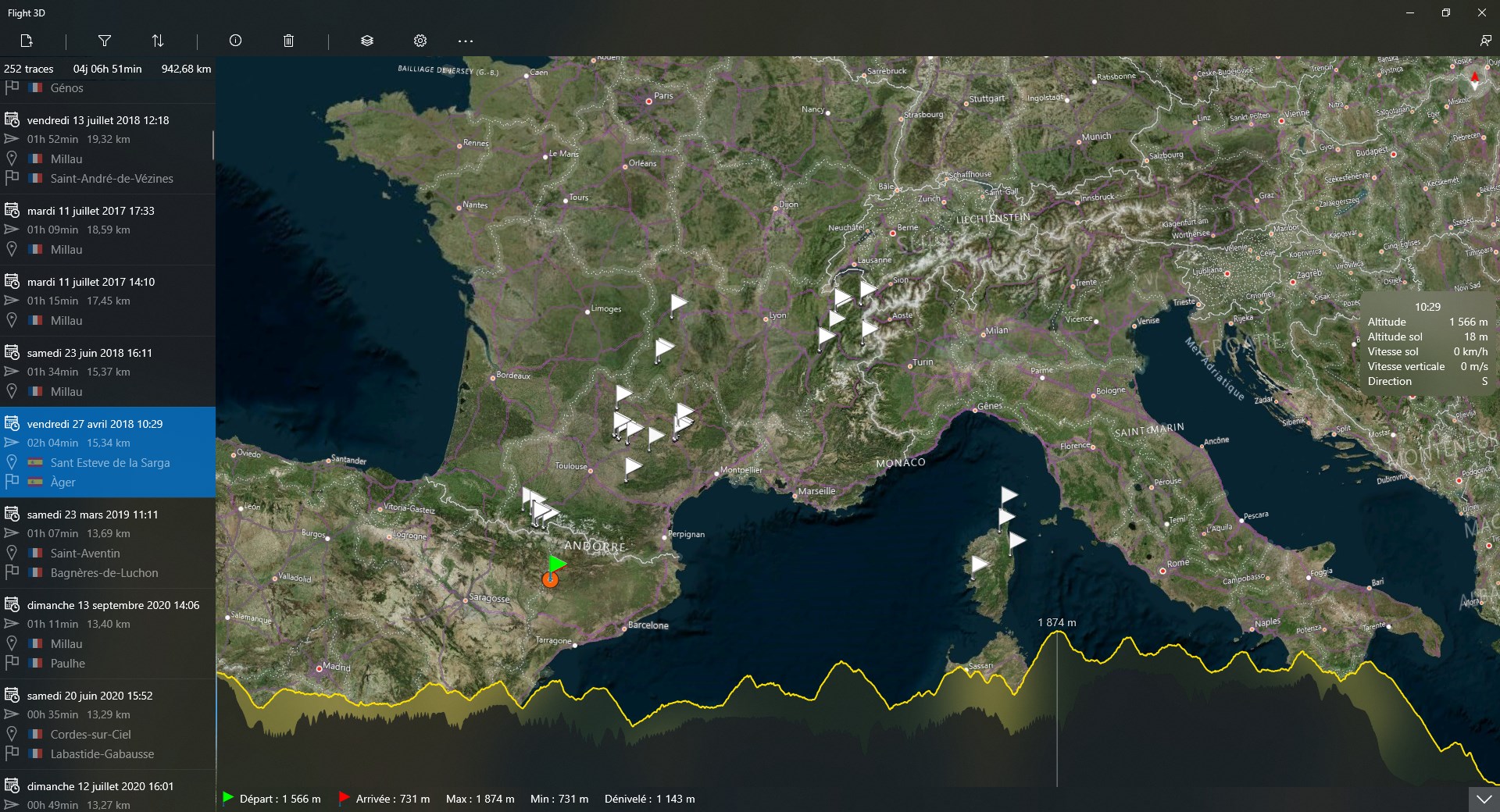Screen dimensions: 1500x812
Task: Click the 'Génos' location at list top
Action: [x=66, y=88]
